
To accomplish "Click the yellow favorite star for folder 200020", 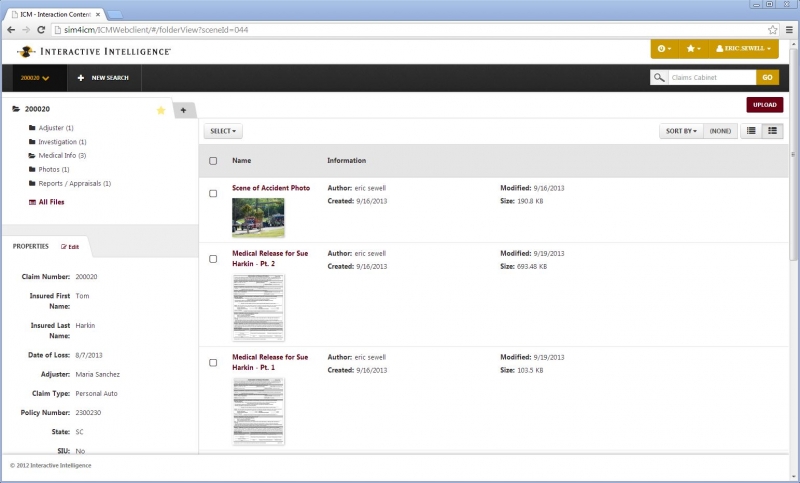I will tap(161, 110).
